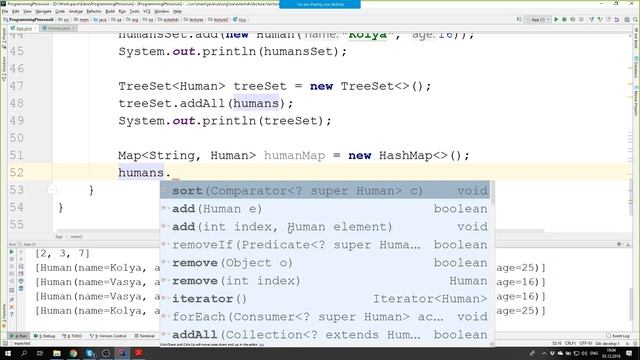Place cursor on line 52 after humans.
This screenshot has height=360, width=640.
pyautogui.click(x=171, y=173)
